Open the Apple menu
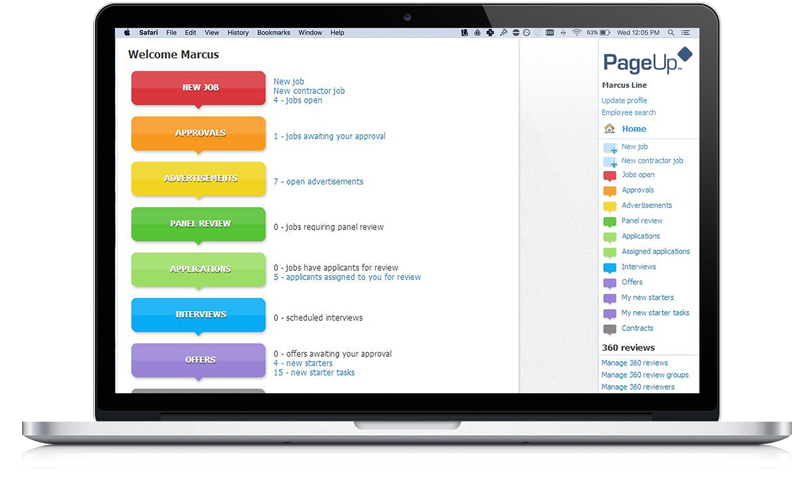812x480 pixels. (127, 33)
